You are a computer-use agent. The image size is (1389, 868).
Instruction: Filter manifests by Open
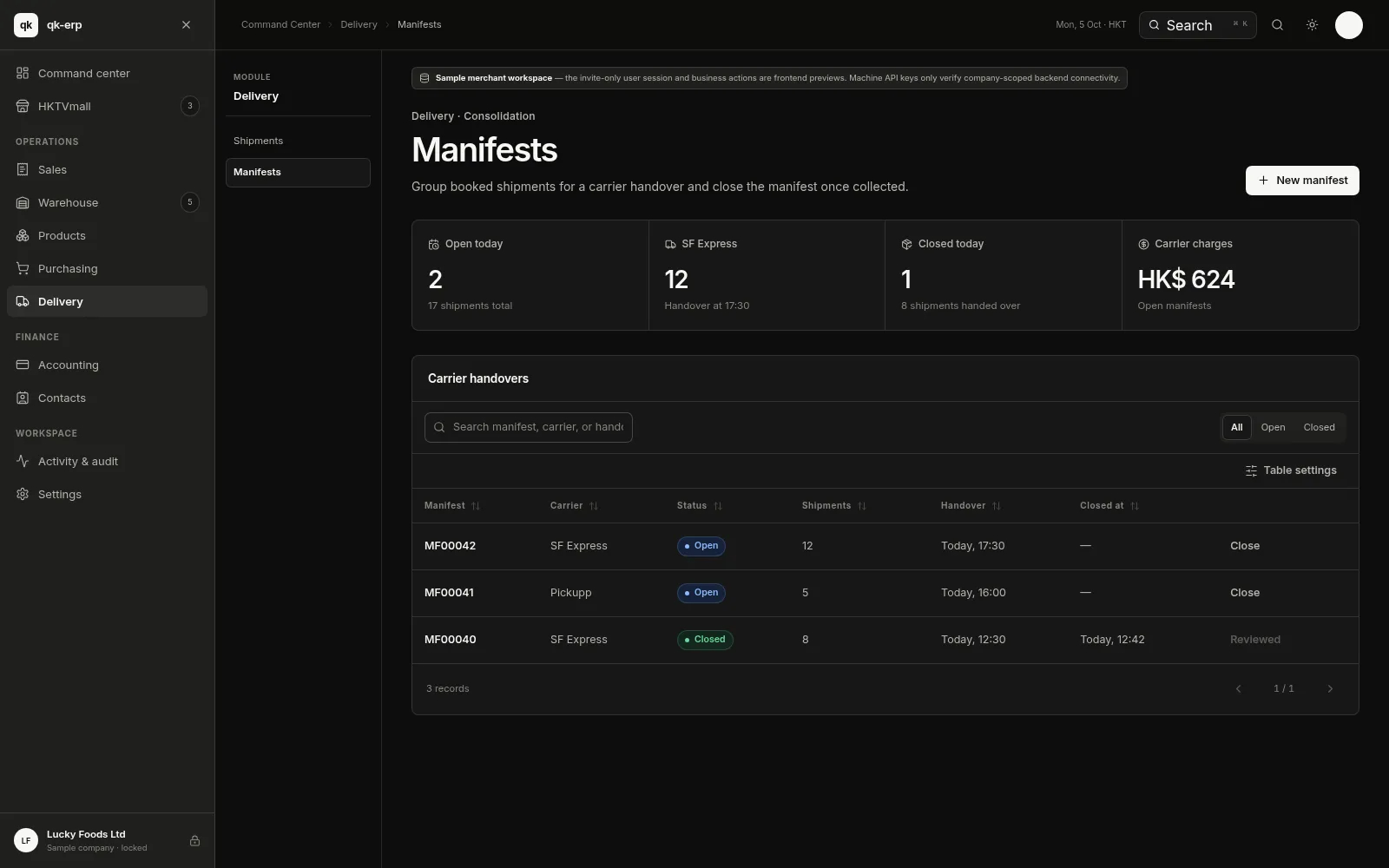[x=1273, y=427]
